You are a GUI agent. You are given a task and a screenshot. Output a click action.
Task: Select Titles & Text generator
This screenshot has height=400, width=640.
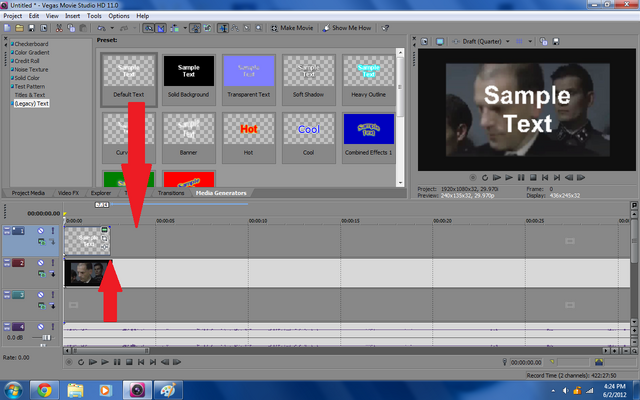click(29, 95)
